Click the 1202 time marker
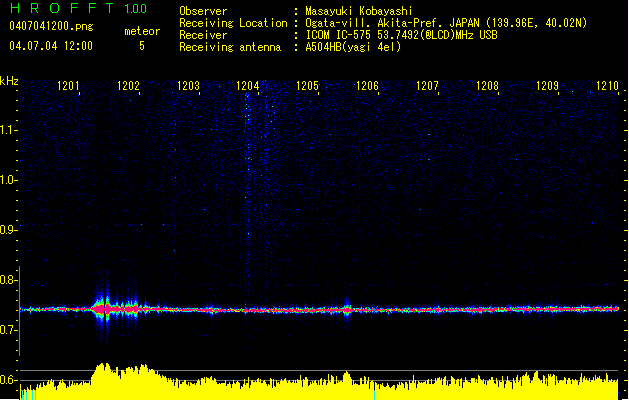 point(128,86)
